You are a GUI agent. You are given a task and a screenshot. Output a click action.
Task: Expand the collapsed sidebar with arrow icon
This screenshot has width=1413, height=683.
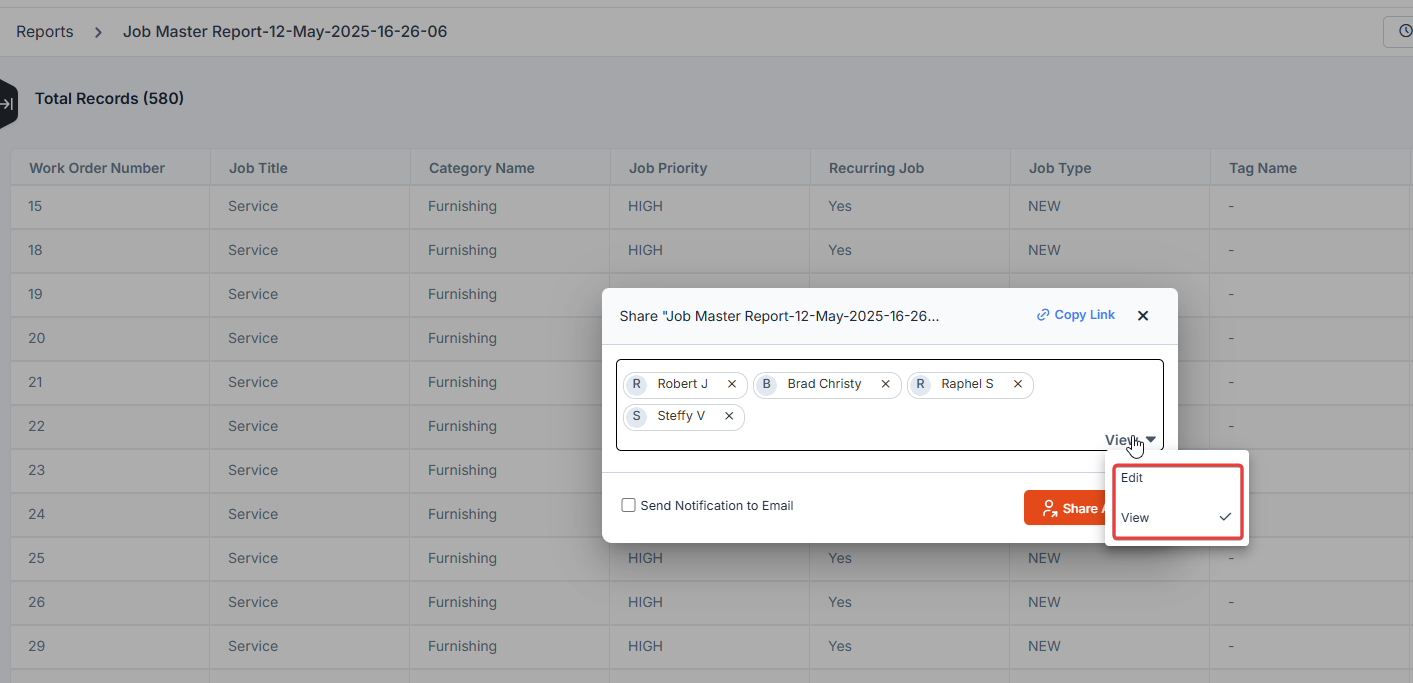tap(7, 104)
